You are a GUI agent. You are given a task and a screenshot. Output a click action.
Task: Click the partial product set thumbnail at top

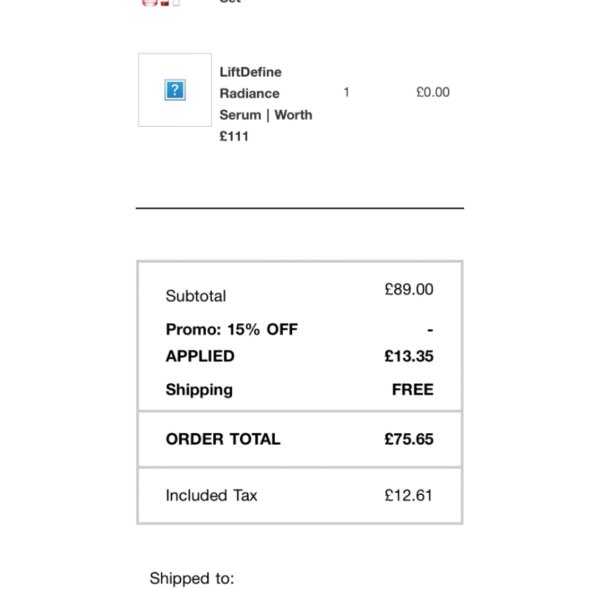[162, 3]
